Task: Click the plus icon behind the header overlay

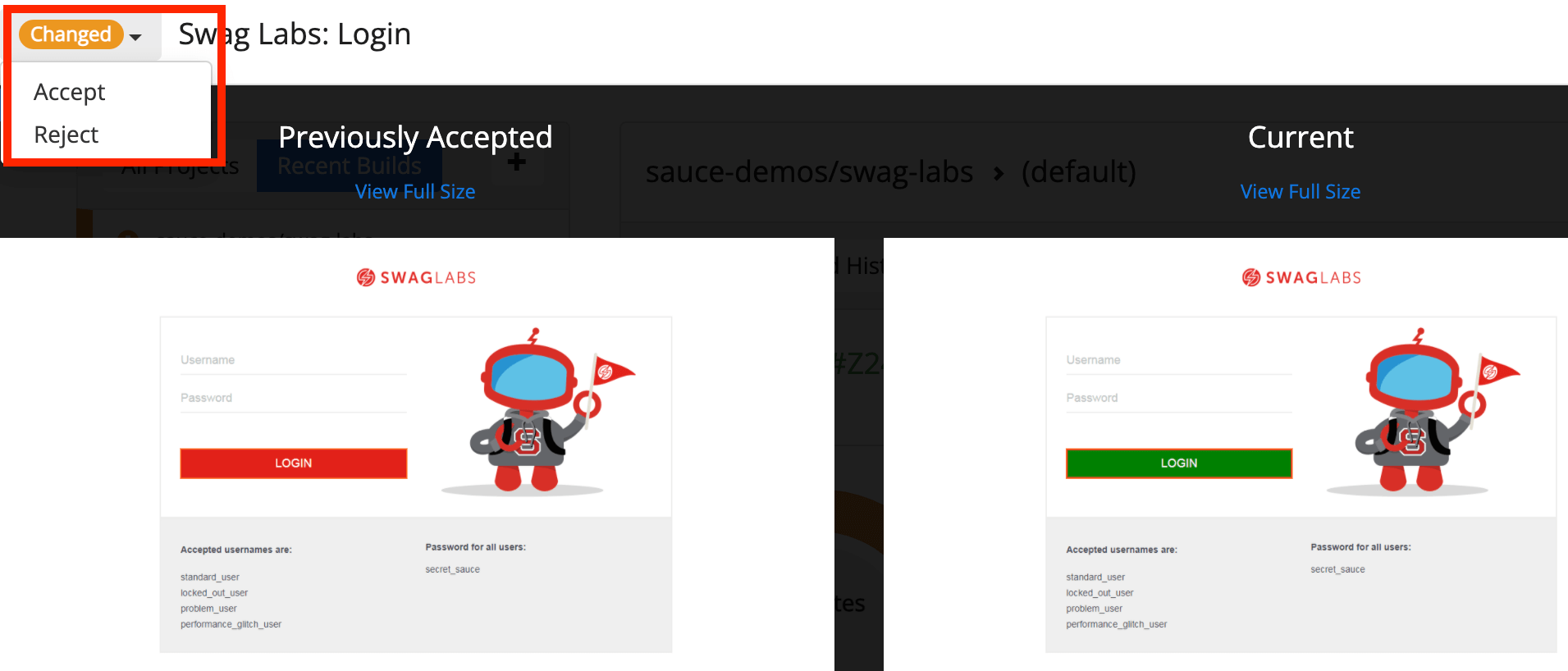Action: (516, 162)
